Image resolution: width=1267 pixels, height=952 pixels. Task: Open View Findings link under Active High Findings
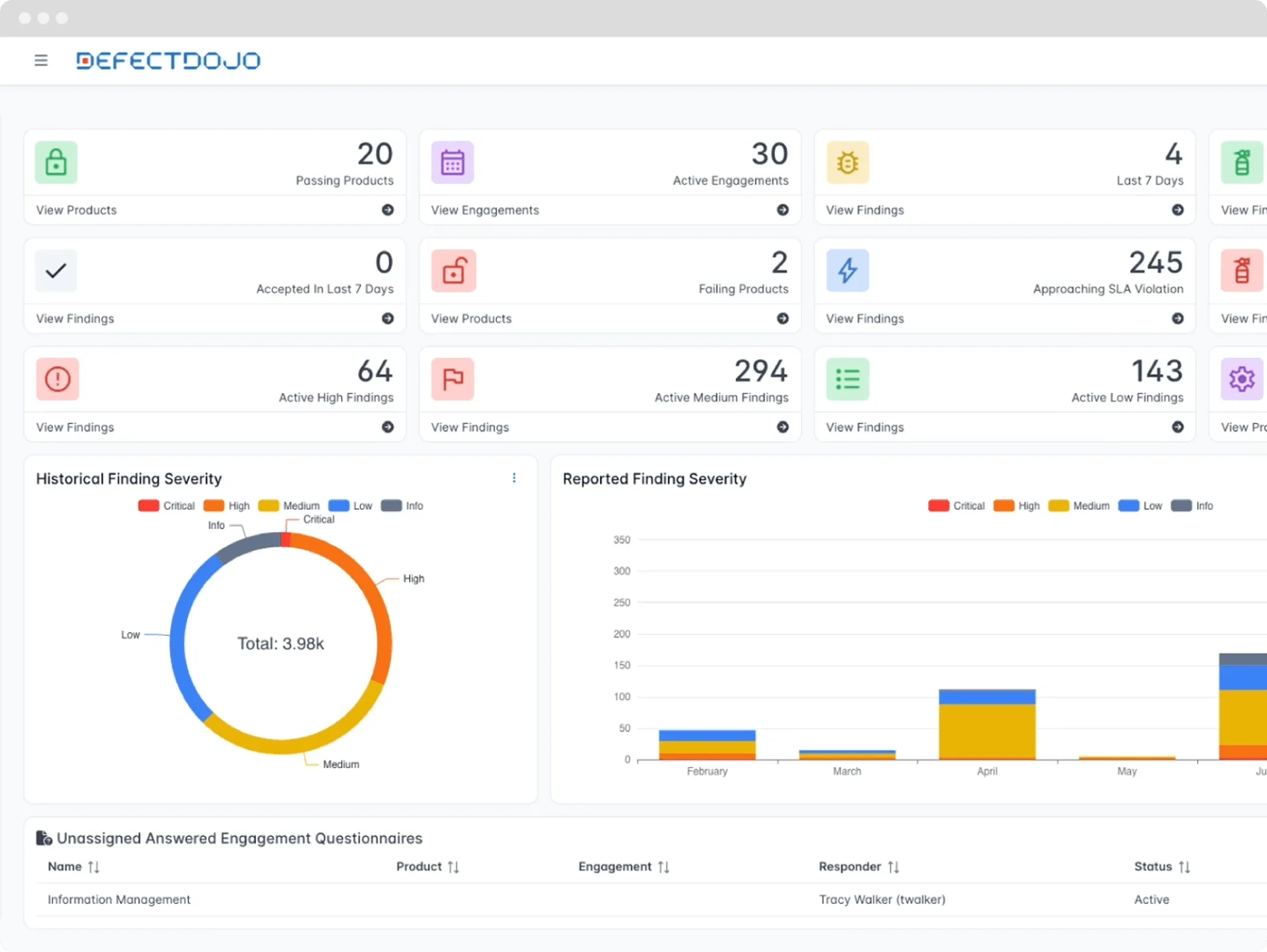point(75,427)
